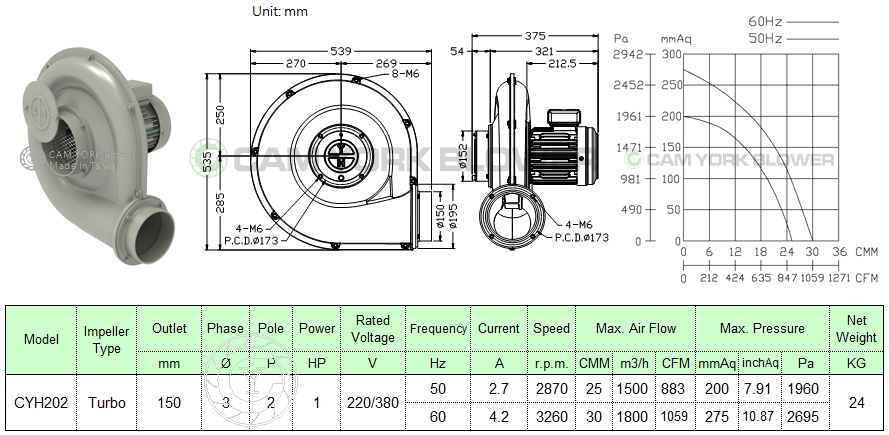Click the front-view dimension drawing of the blower
The width and height of the screenshot is (889, 435).
(331, 149)
